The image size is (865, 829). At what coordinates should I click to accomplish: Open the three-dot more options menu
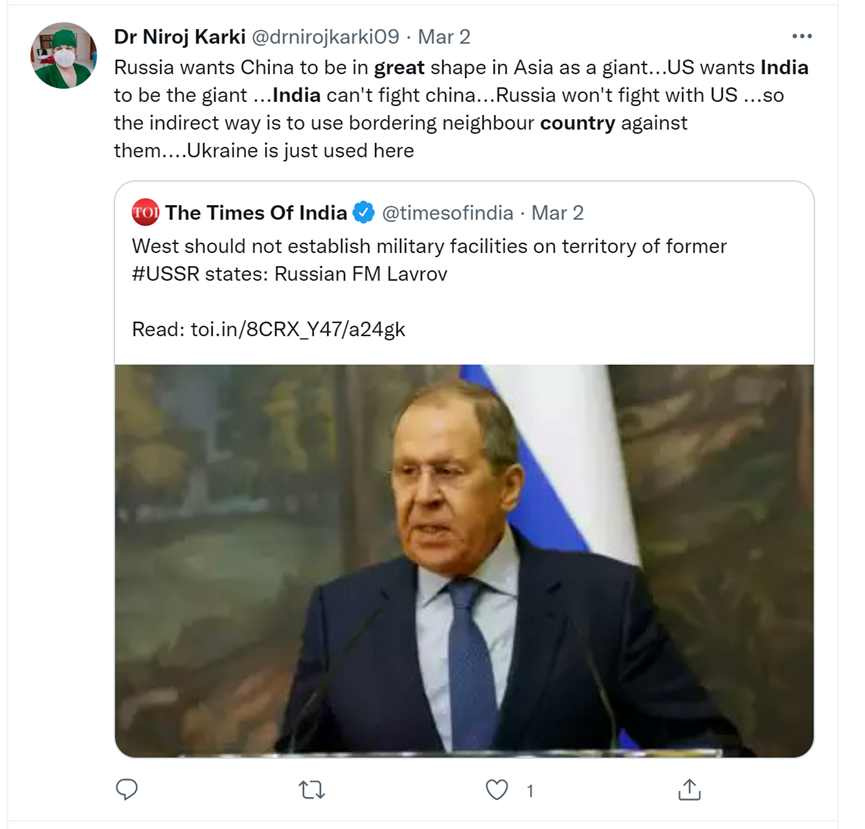[x=801, y=36]
